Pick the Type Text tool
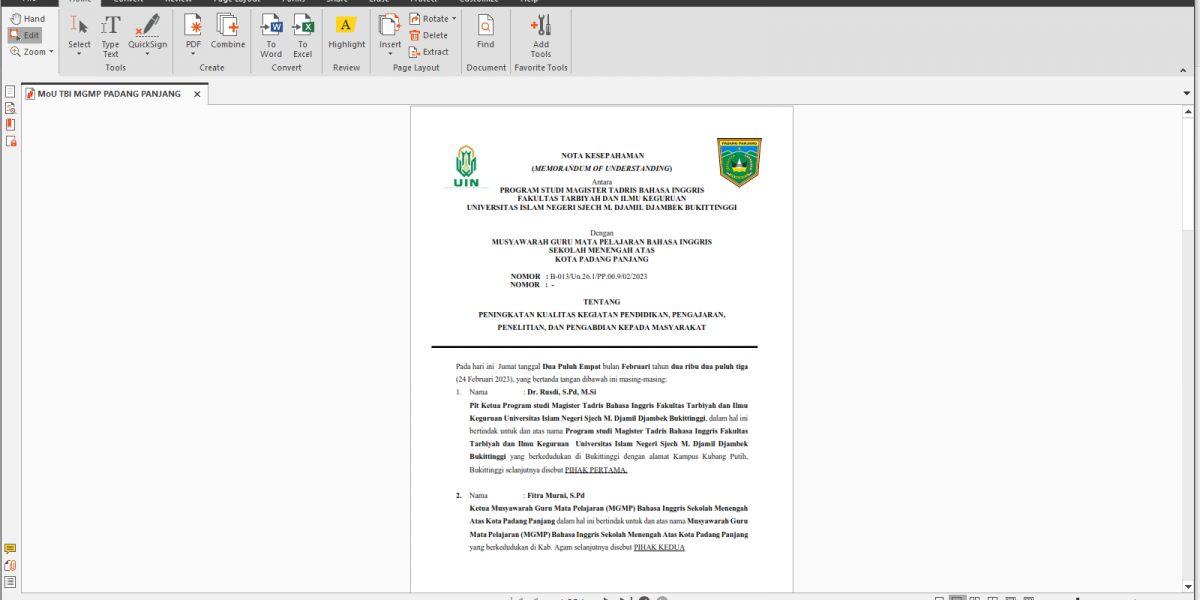Viewport: 1200px width, 600px height. coord(110,37)
